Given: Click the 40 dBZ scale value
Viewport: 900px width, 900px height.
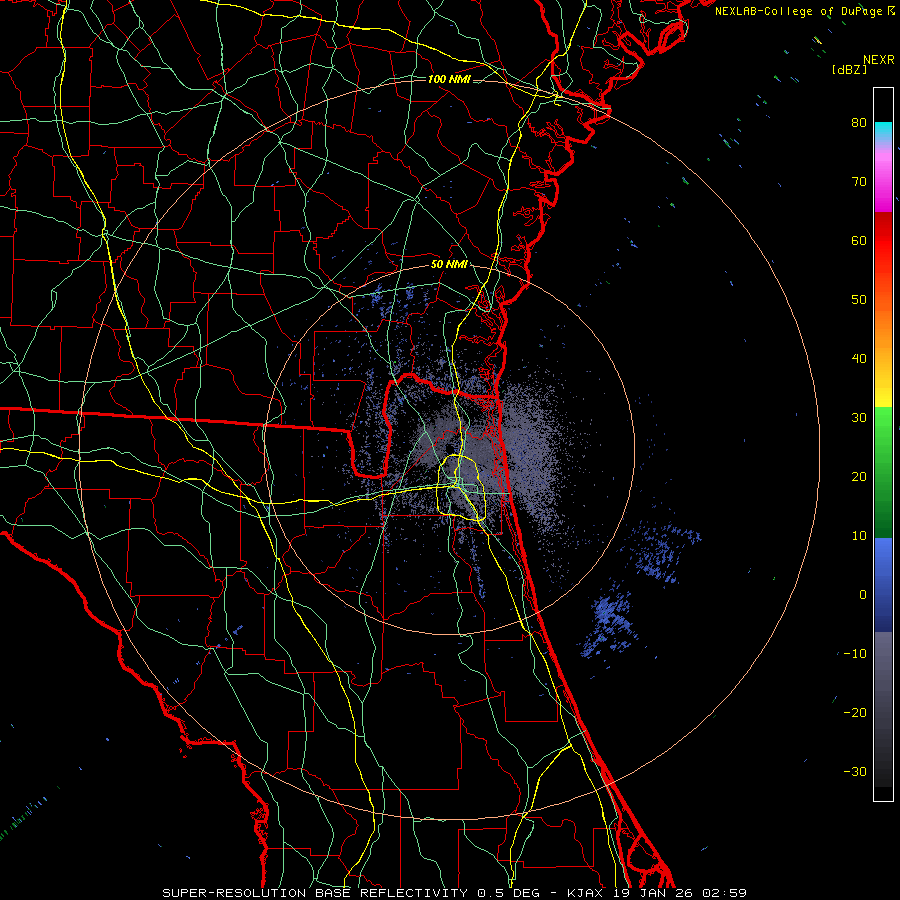Looking at the screenshot, I should [x=859, y=359].
